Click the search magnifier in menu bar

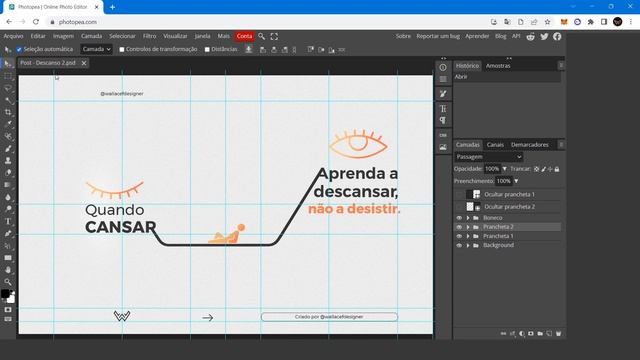point(261,36)
